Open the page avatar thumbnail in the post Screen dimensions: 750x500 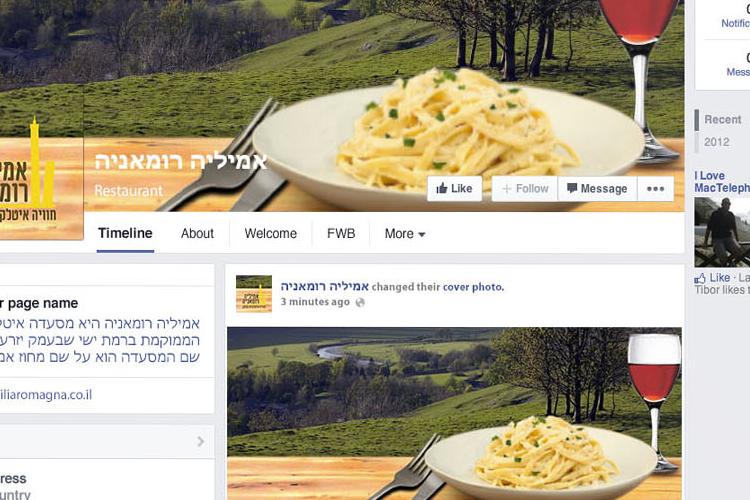(x=254, y=294)
